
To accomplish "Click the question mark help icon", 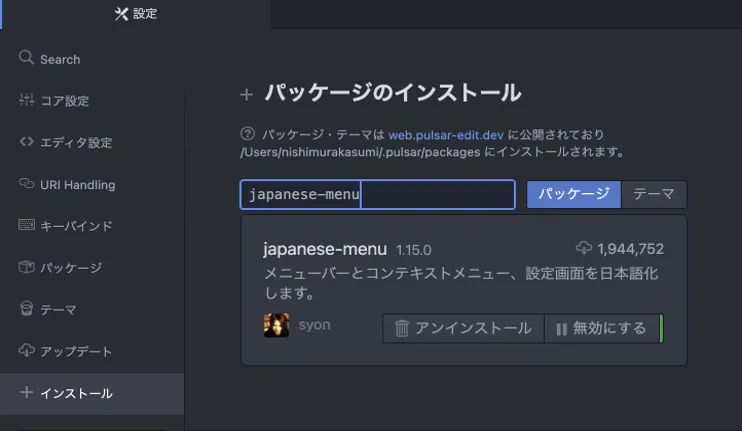I will coord(247,134).
